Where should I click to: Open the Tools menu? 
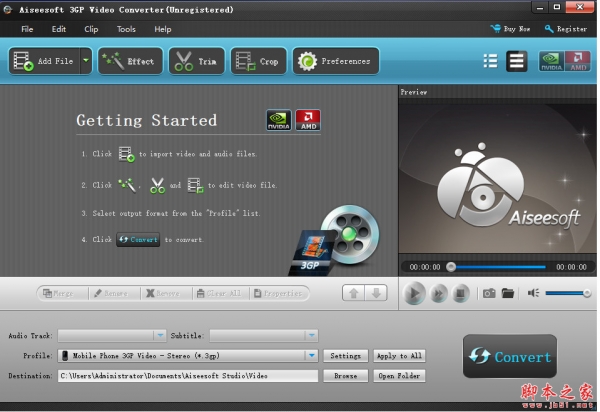click(x=126, y=29)
